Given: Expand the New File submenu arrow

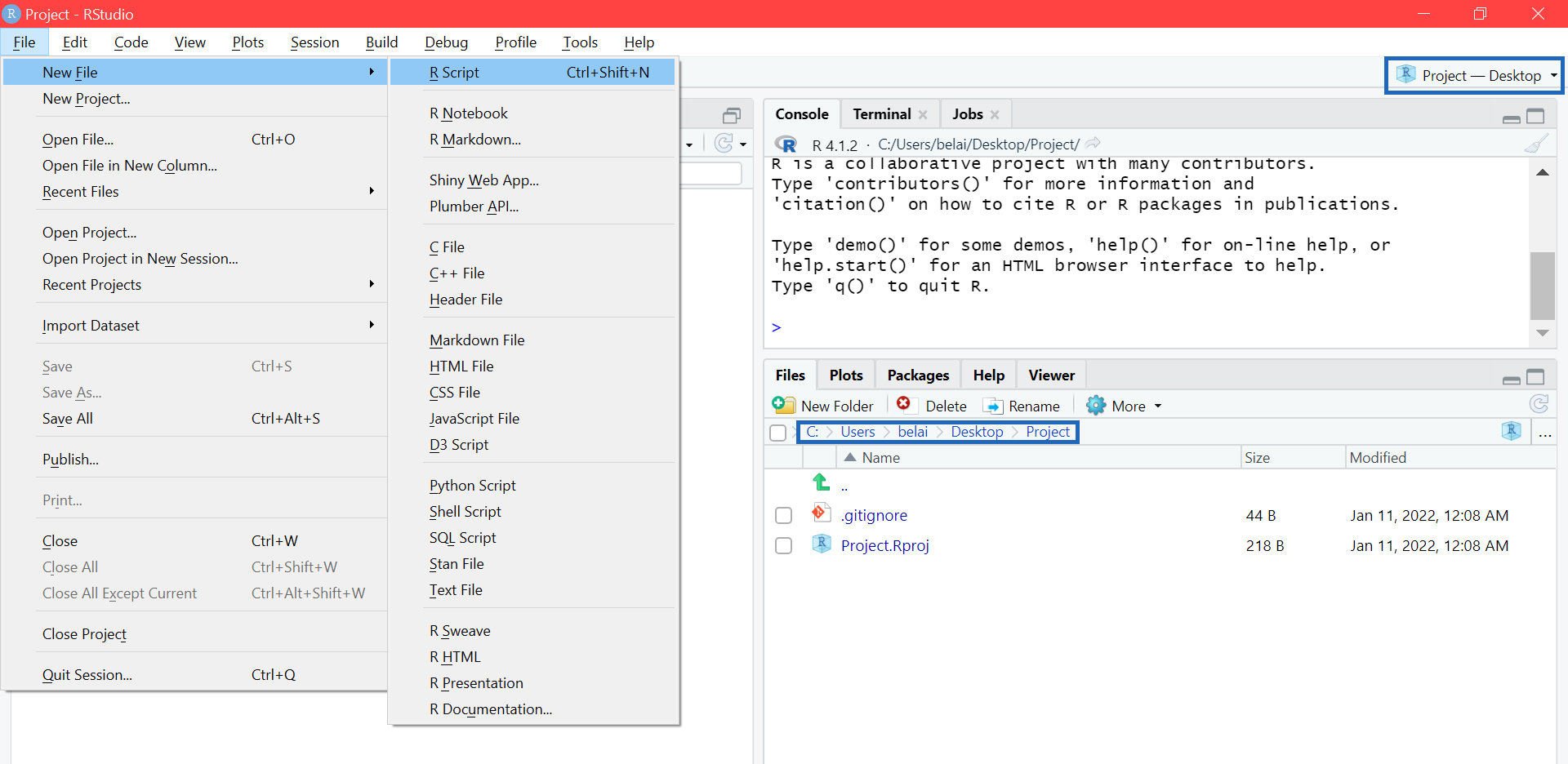Looking at the screenshot, I should point(372,72).
